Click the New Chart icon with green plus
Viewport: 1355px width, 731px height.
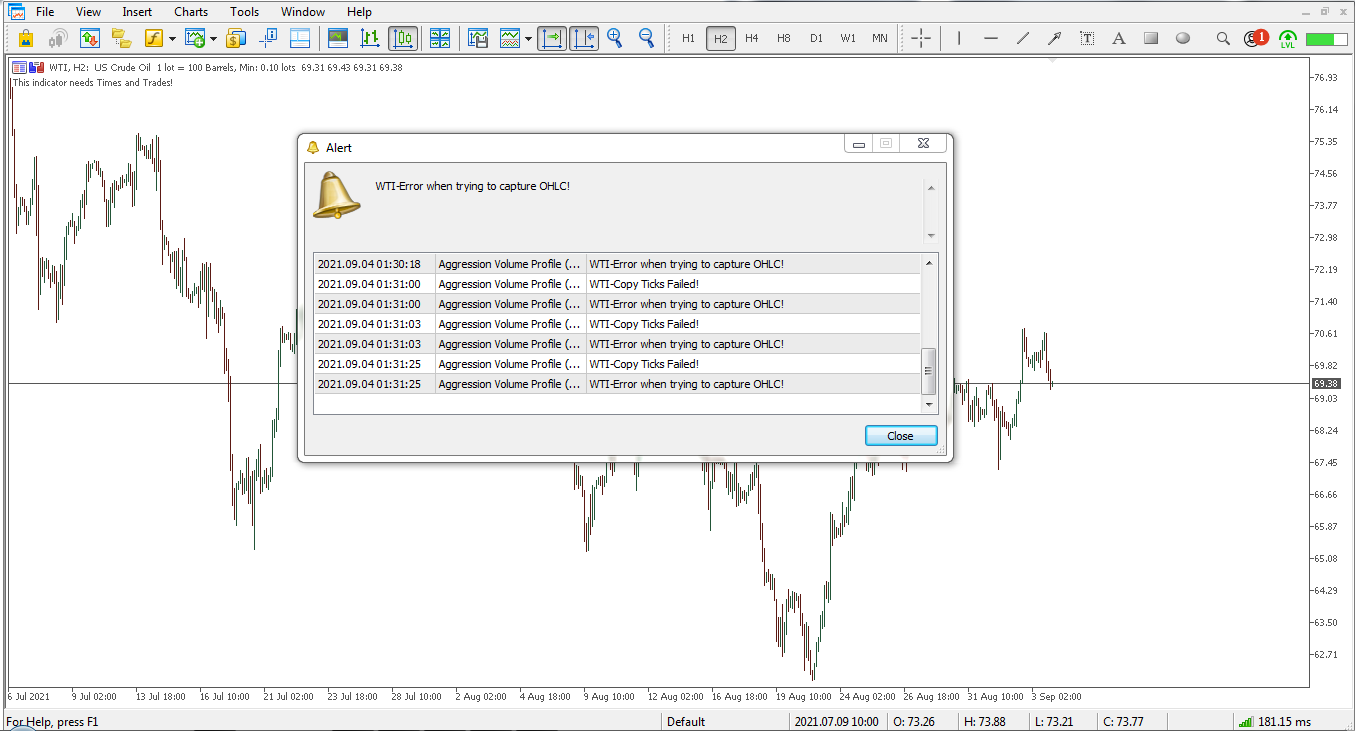pyautogui.click(x=195, y=39)
